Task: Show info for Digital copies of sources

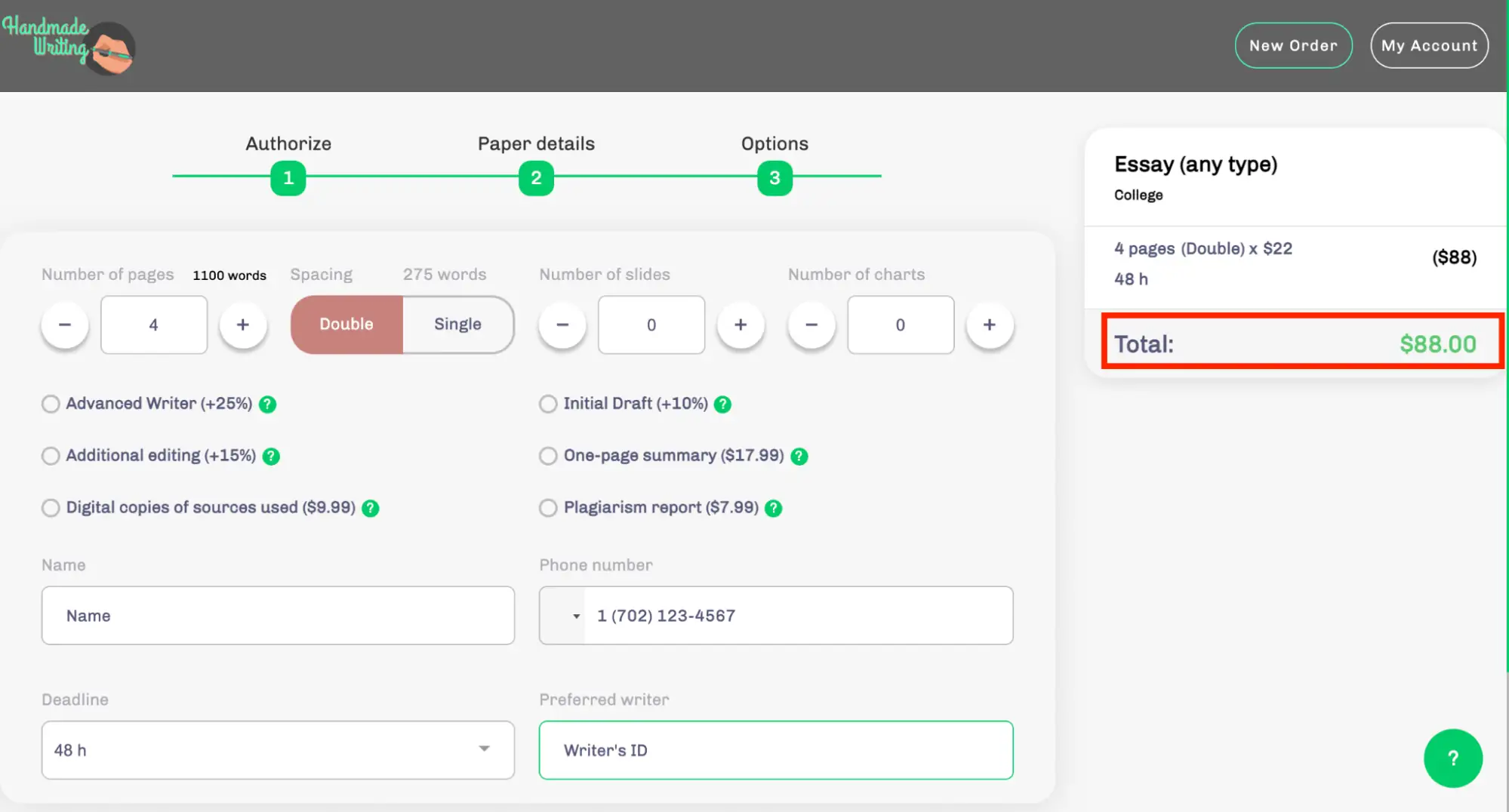Action: (370, 509)
